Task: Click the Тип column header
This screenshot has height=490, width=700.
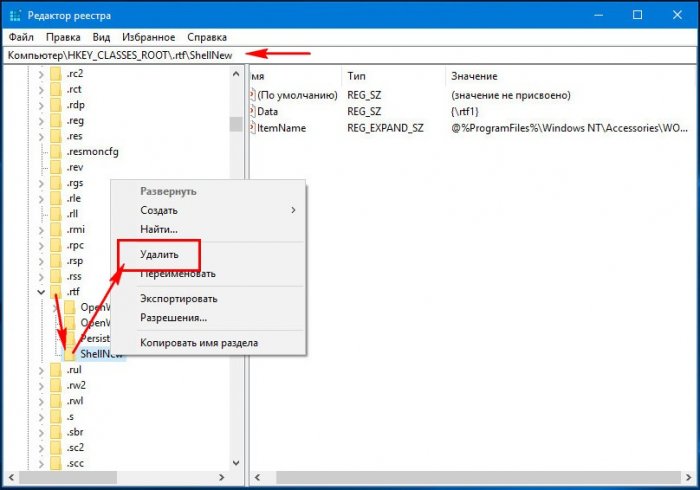Action: point(357,76)
